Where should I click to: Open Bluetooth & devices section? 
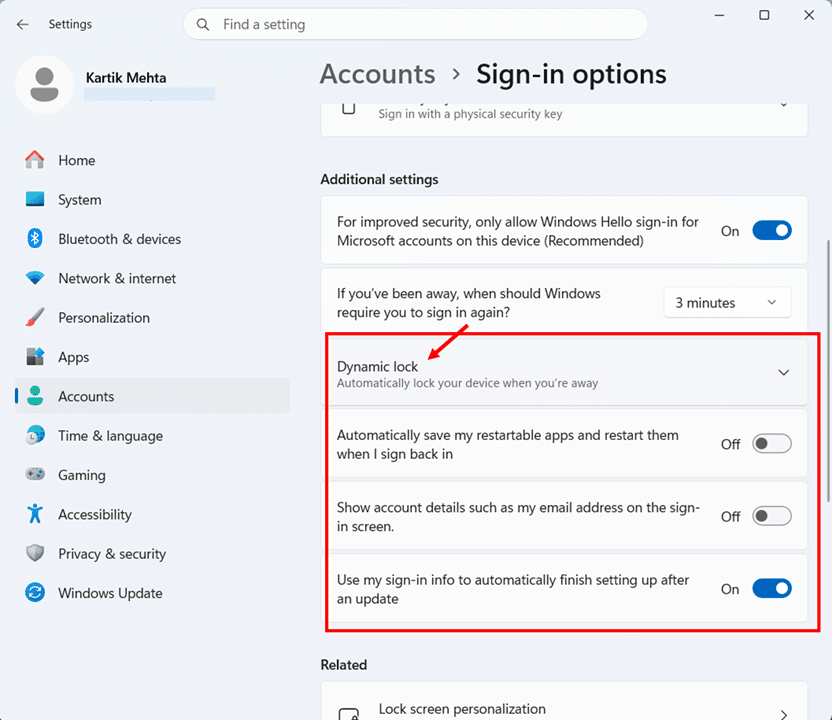pos(119,239)
